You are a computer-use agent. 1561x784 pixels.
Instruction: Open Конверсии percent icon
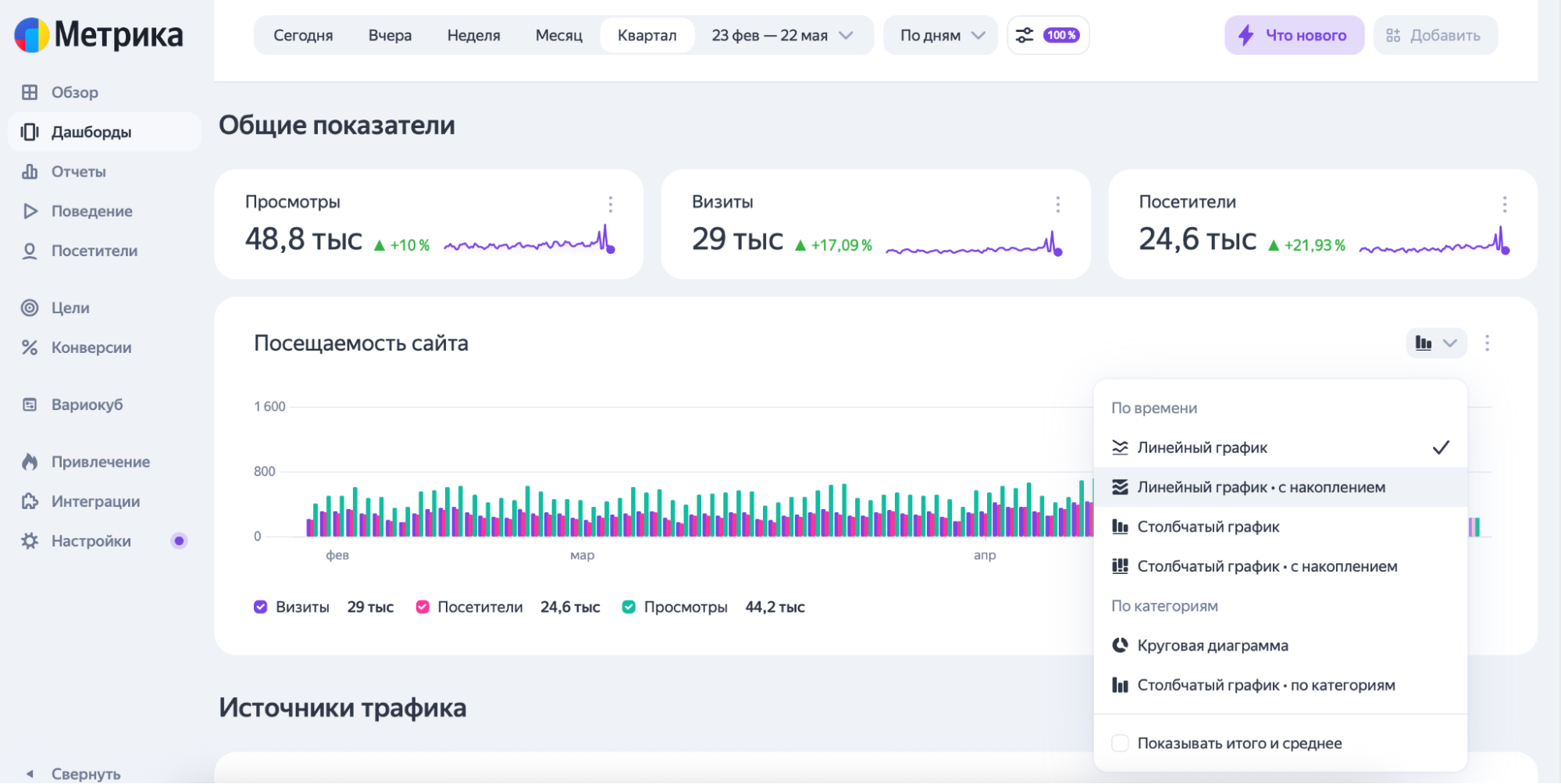tap(30, 347)
